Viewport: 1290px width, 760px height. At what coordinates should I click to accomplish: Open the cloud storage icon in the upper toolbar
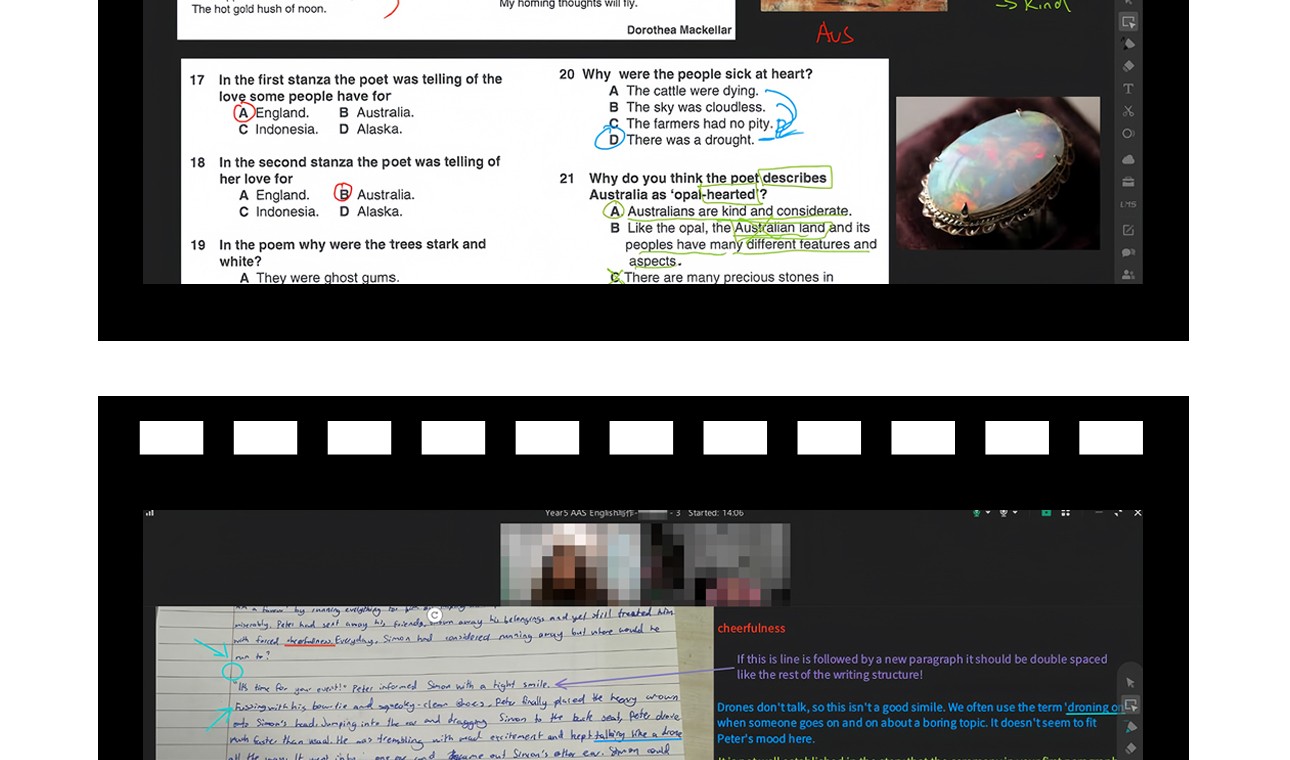1128,159
